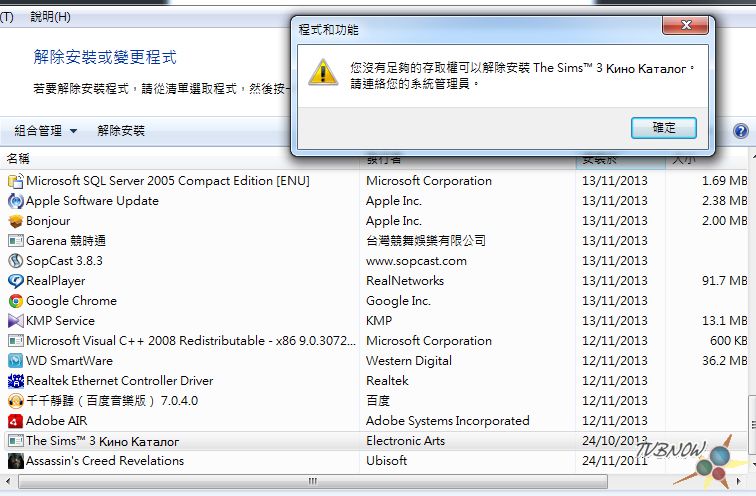
Task: Click the publisher Western Digital
Action: tap(409, 361)
